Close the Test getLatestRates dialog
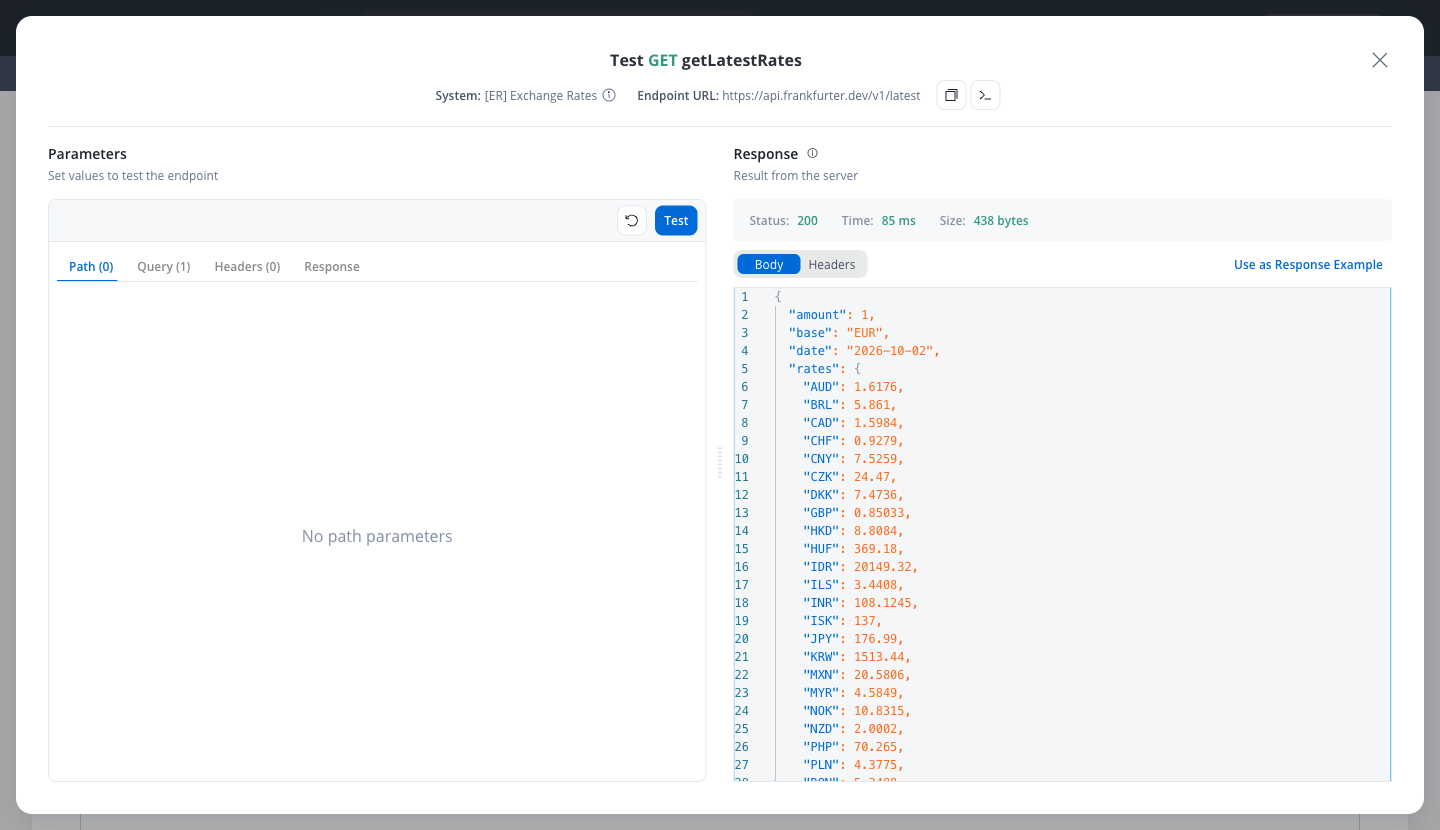This screenshot has height=830, width=1440. point(1380,60)
